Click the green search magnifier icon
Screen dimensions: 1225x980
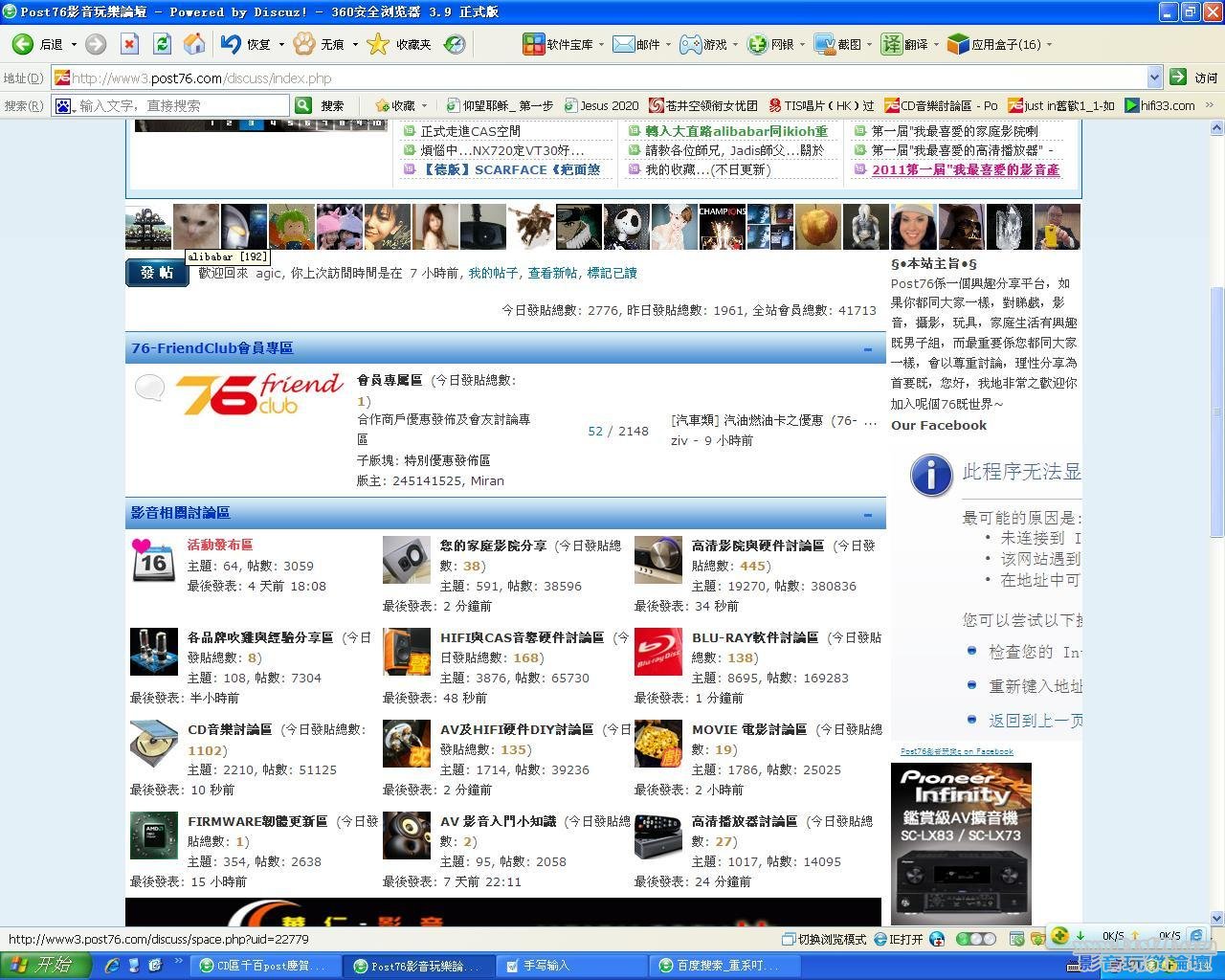pos(303,105)
